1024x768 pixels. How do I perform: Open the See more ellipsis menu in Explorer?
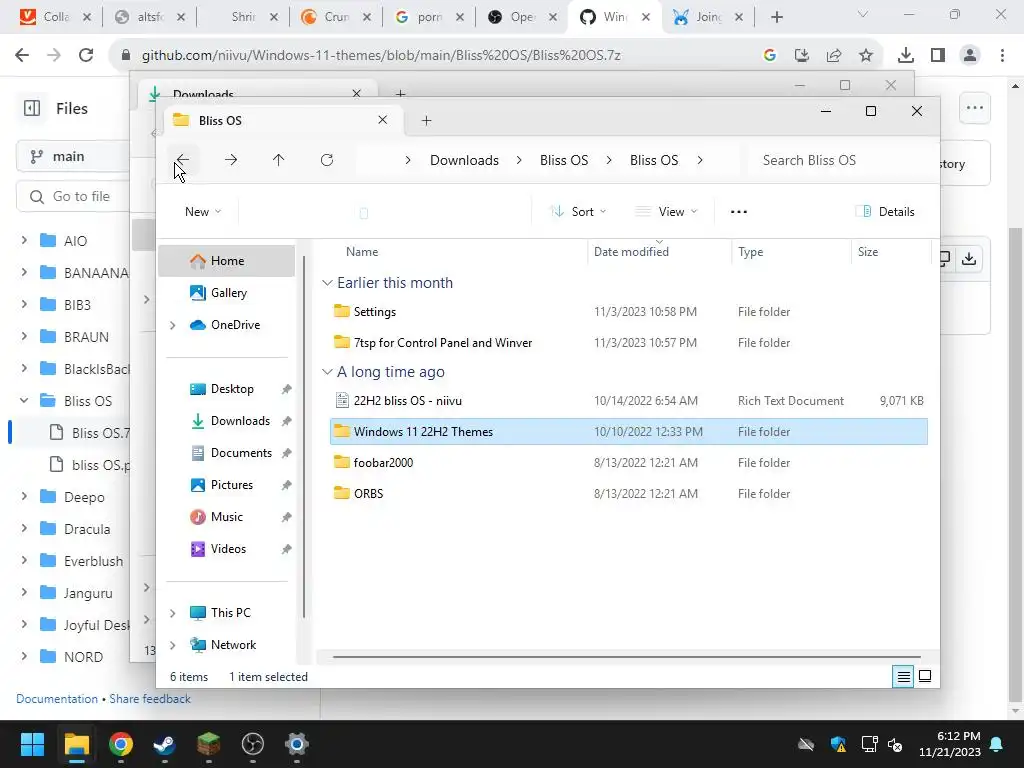pyautogui.click(x=739, y=212)
